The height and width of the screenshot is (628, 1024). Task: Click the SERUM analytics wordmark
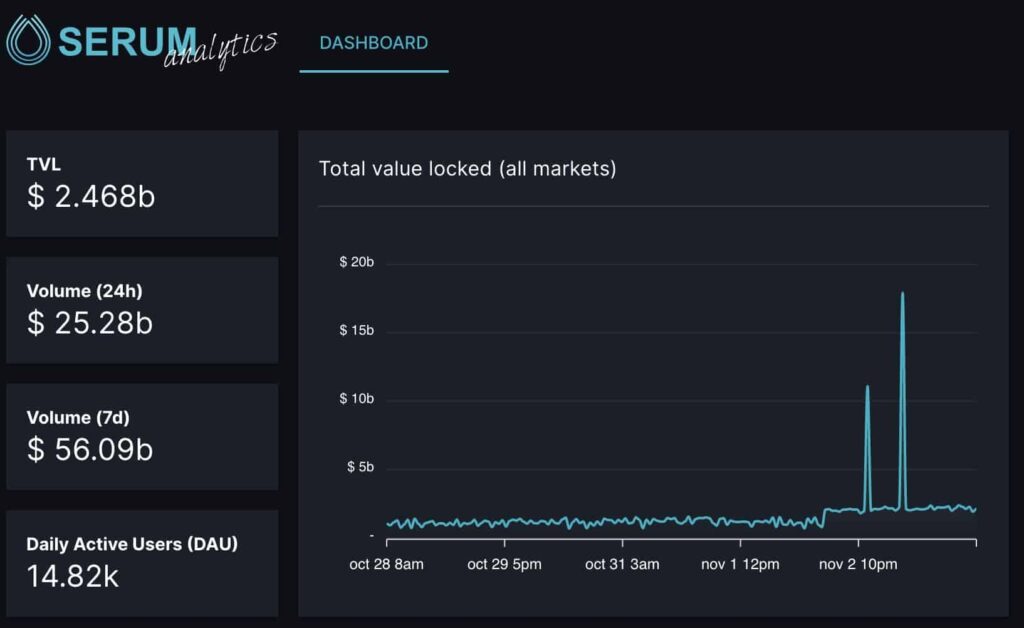pos(168,44)
